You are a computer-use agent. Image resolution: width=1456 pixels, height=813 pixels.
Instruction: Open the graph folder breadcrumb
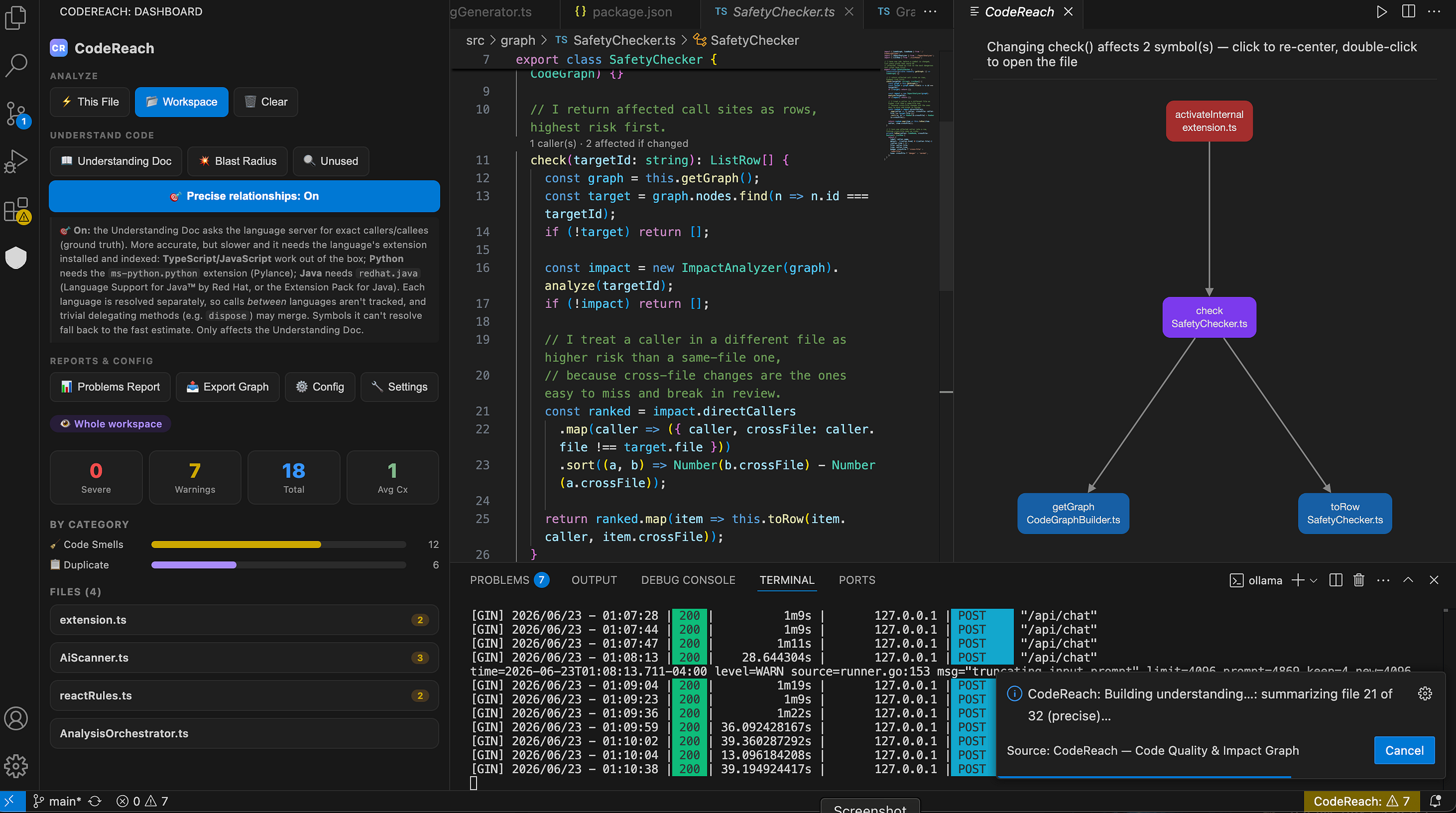point(518,40)
